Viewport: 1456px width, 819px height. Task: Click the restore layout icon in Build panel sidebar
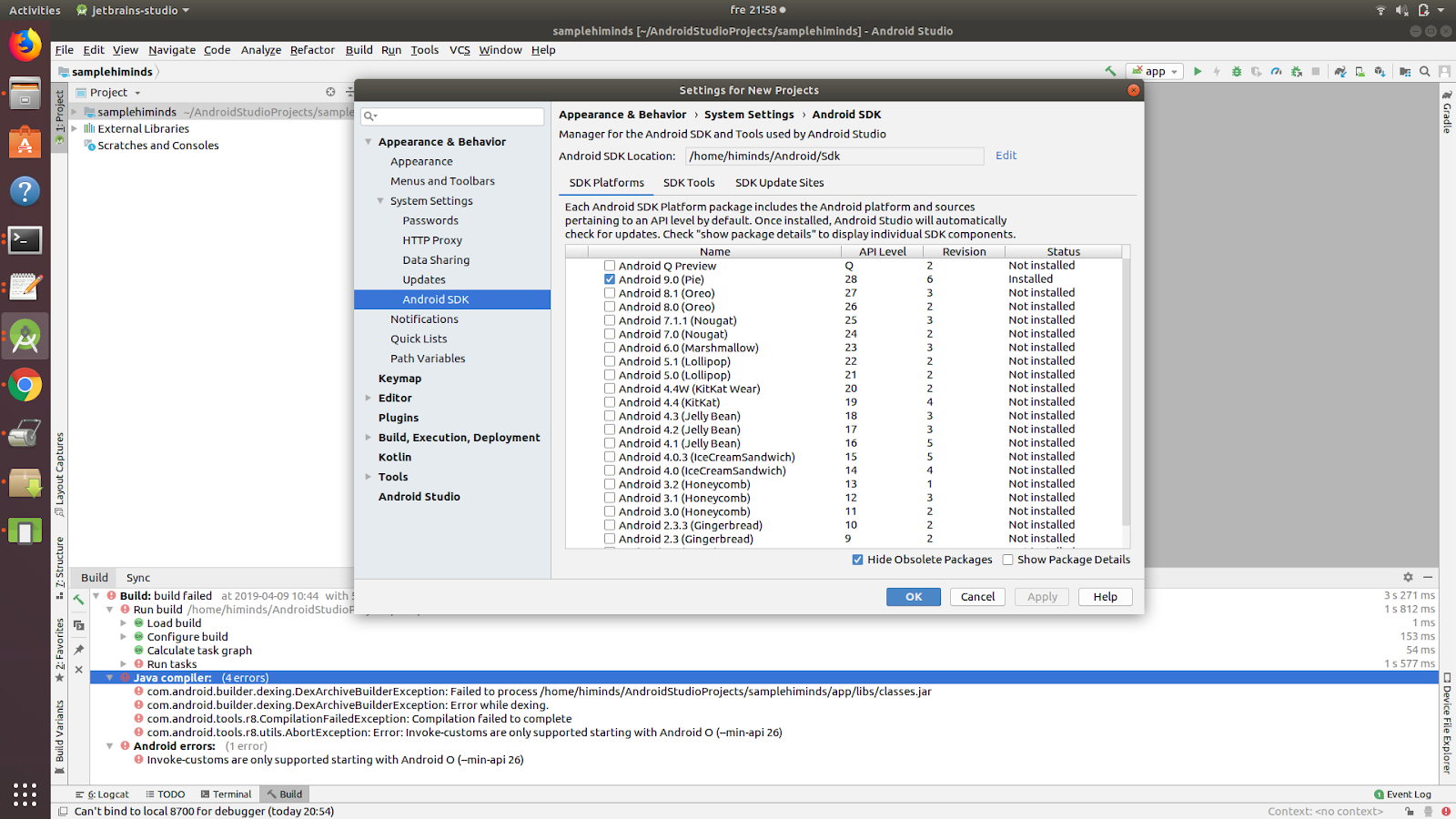click(79, 625)
